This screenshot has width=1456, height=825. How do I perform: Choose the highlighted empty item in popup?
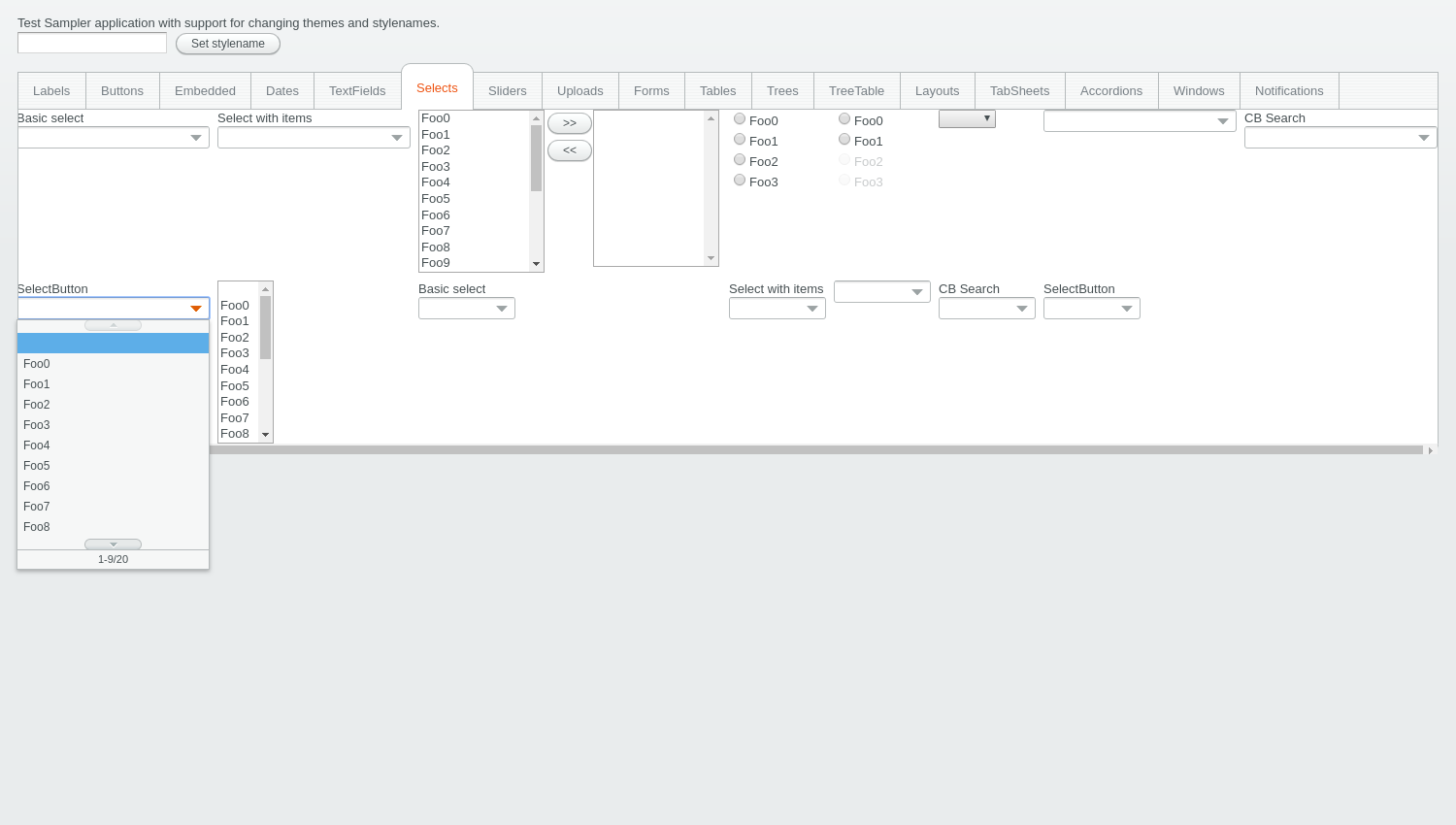(113, 344)
